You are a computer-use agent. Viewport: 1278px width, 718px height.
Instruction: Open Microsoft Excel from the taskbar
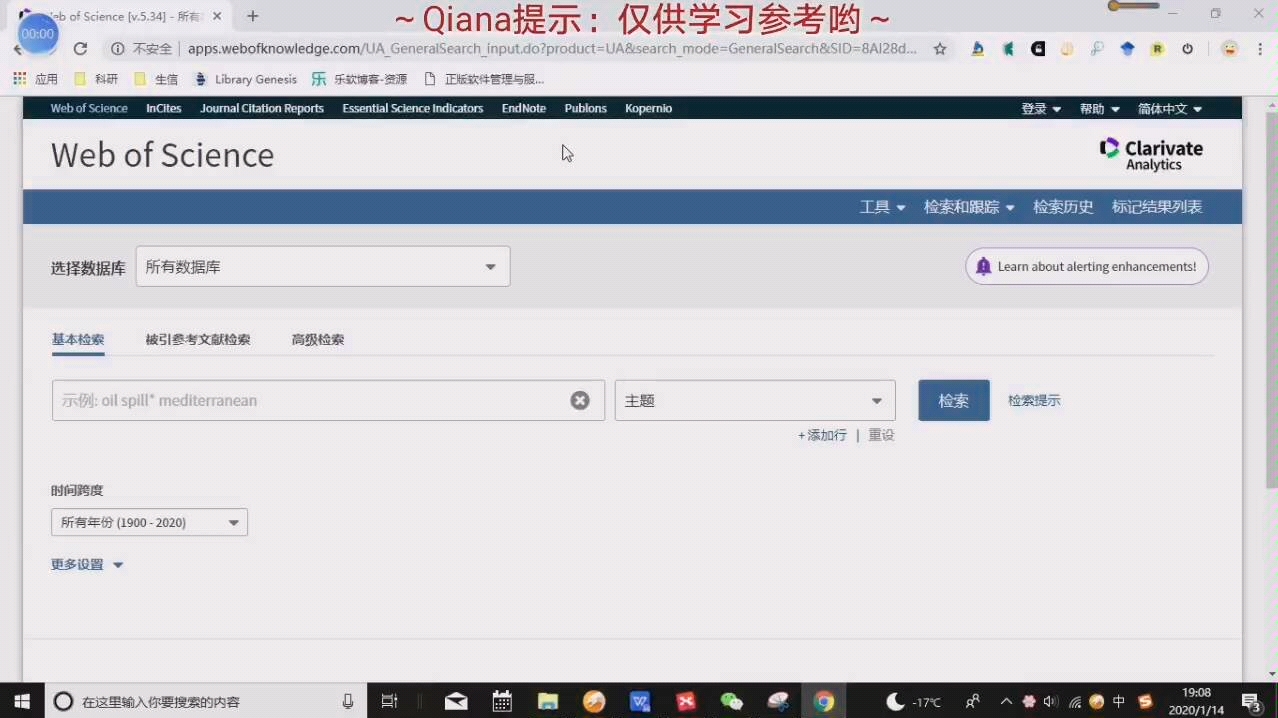(685, 701)
